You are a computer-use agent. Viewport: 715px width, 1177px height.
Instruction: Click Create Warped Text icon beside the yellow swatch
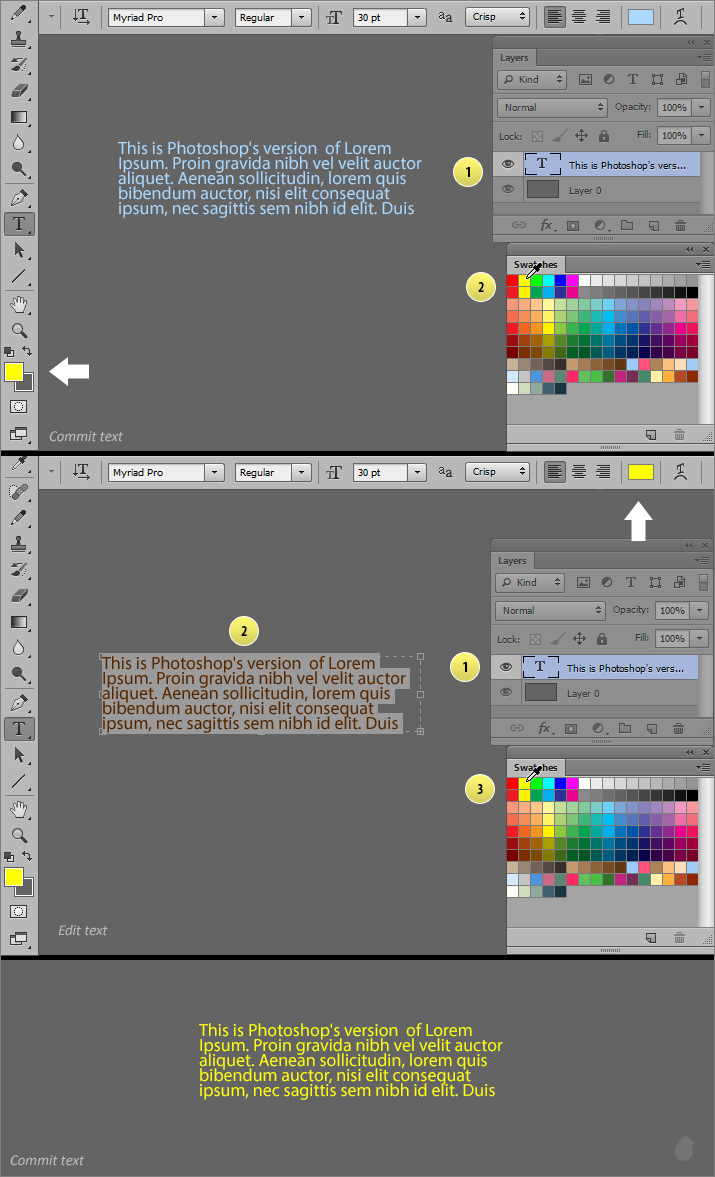pos(680,472)
